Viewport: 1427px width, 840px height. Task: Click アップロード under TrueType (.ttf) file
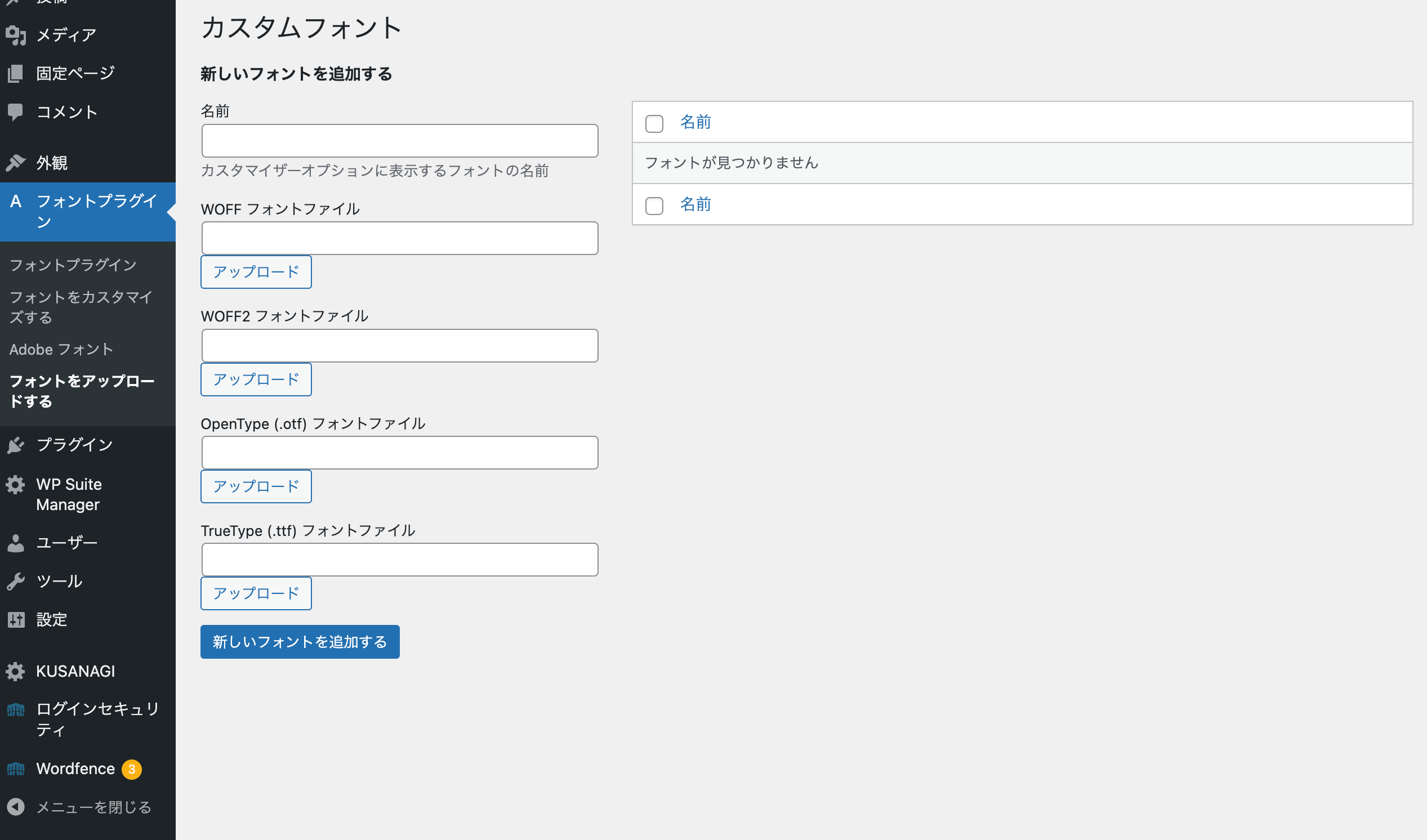click(256, 593)
